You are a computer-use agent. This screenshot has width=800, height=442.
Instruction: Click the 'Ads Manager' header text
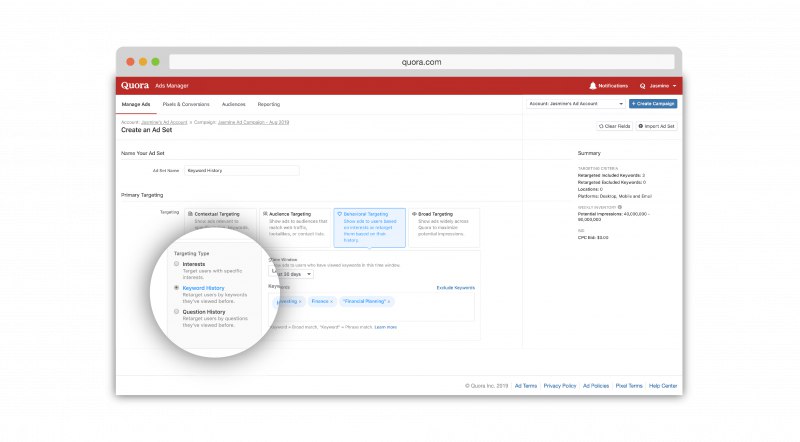pyautogui.click(x=172, y=86)
